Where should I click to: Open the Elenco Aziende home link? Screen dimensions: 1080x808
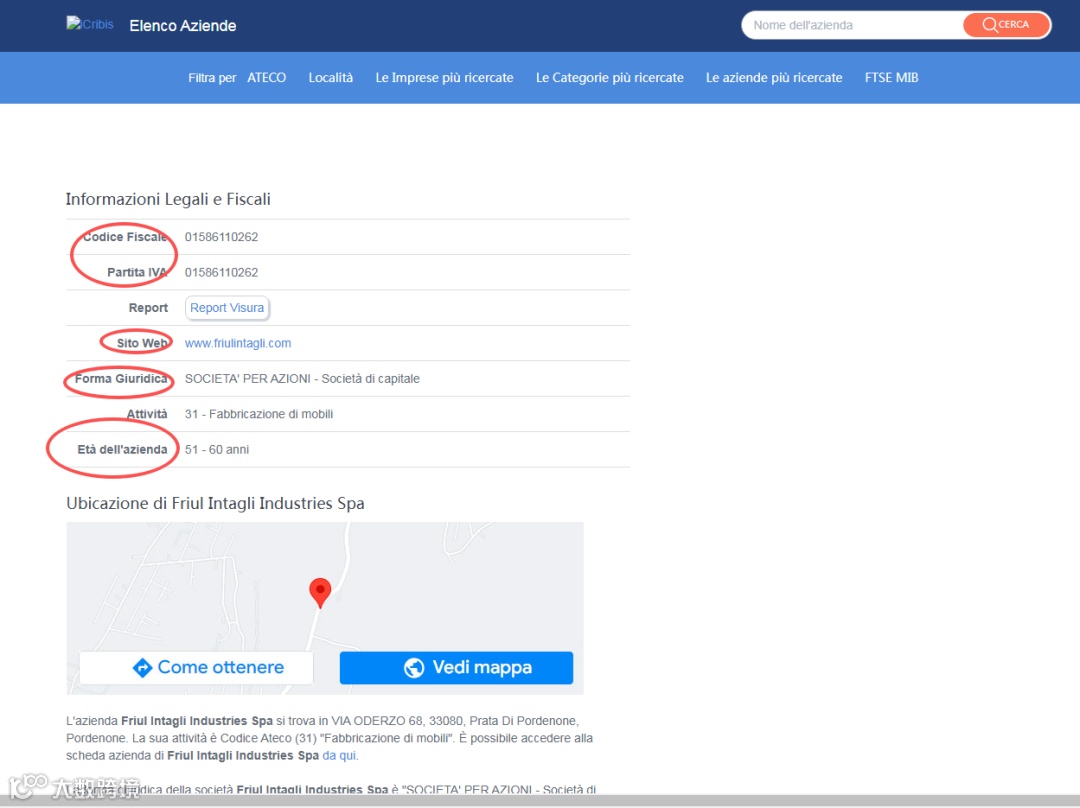click(x=183, y=25)
